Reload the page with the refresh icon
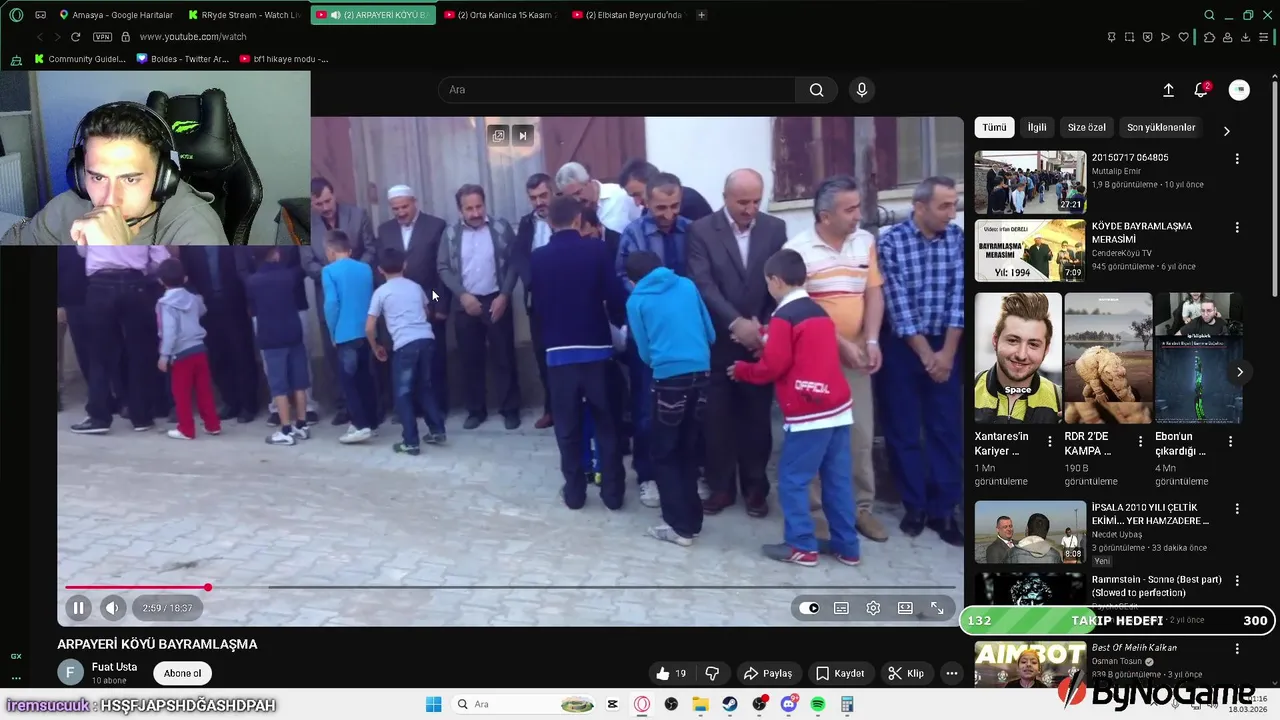Image resolution: width=1280 pixels, height=720 pixels. point(75,37)
